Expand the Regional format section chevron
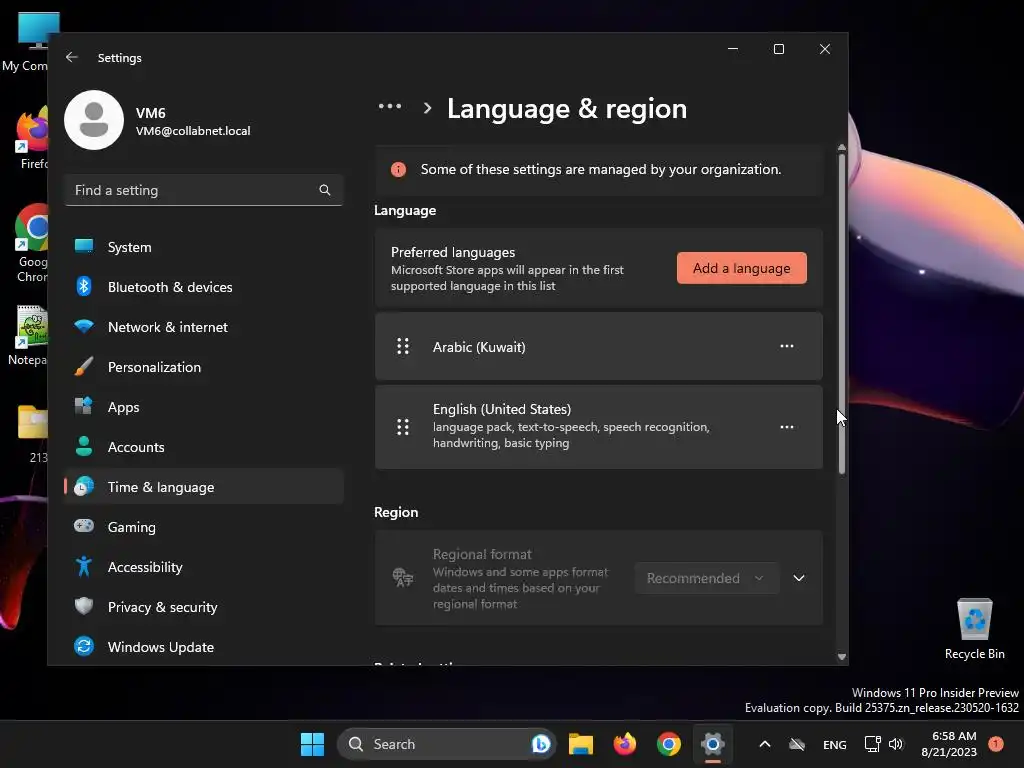 (x=798, y=579)
